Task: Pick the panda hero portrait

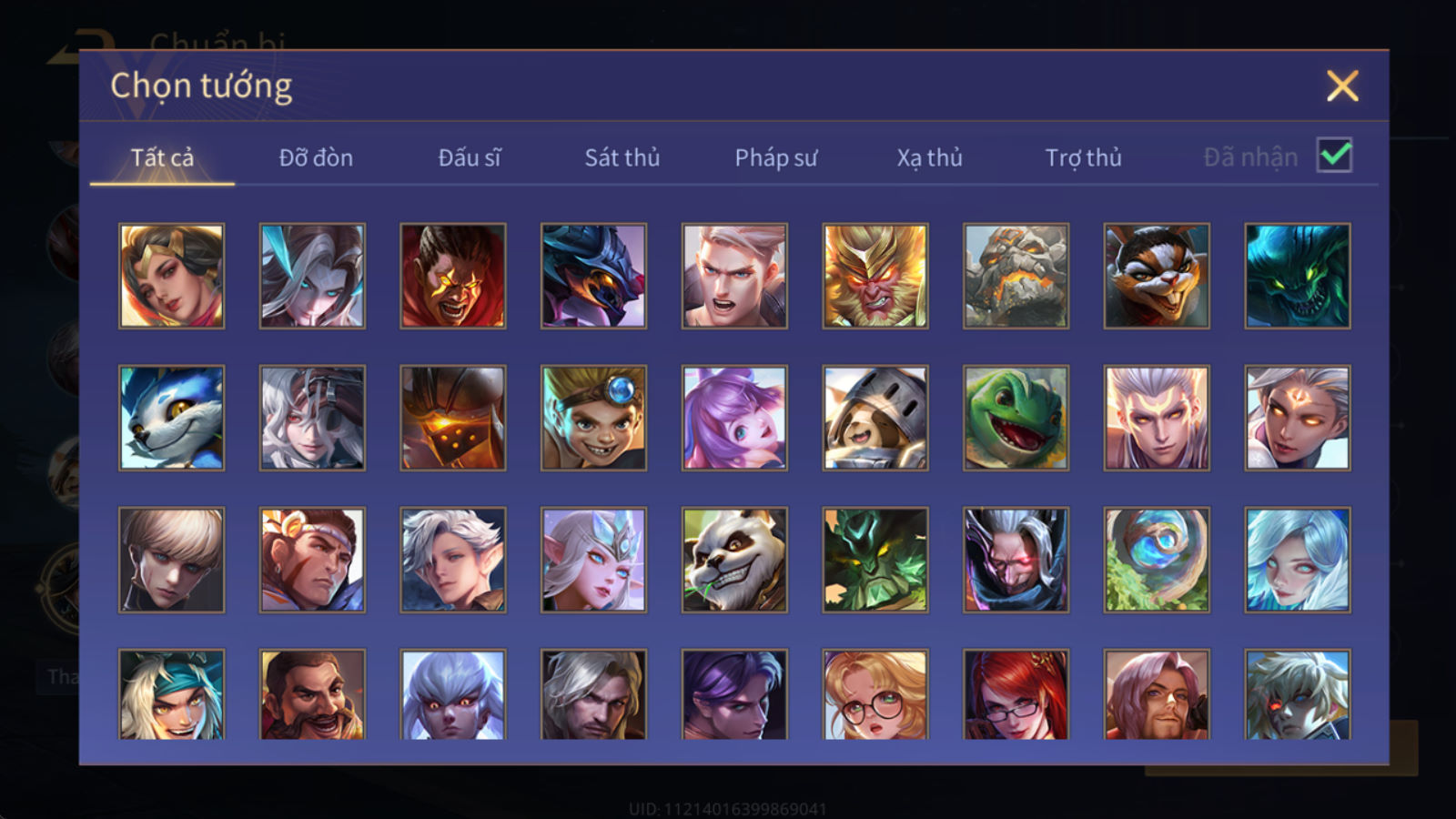Action: click(x=734, y=560)
